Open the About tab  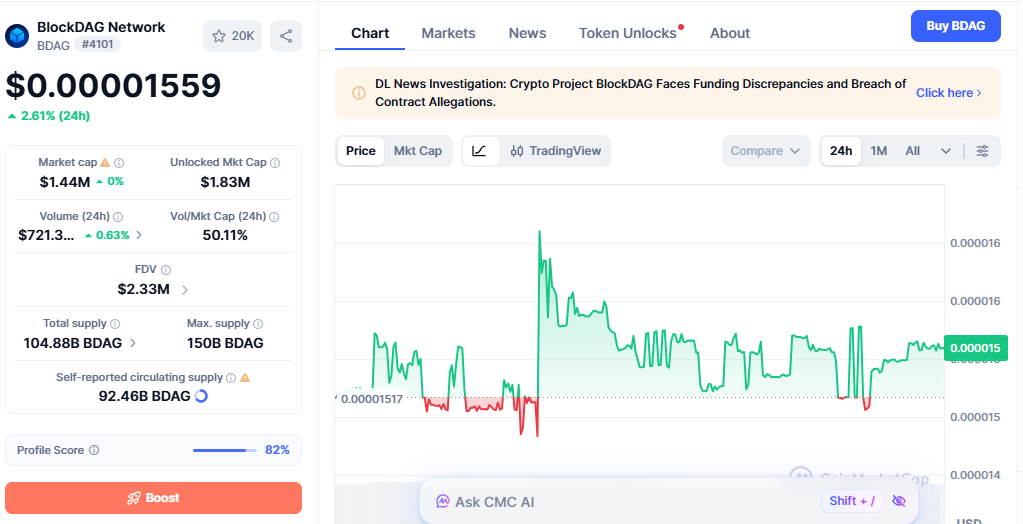point(729,33)
